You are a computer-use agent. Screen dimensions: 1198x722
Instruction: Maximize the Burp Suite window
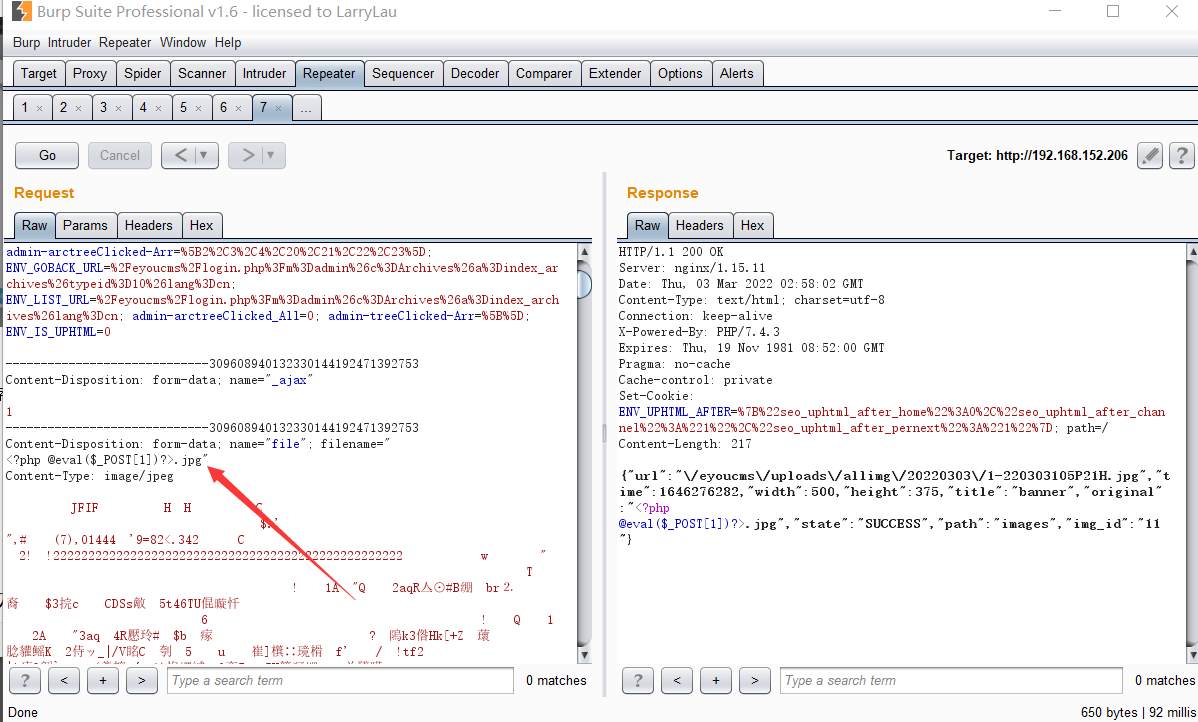pyautogui.click(x=1113, y=11)
